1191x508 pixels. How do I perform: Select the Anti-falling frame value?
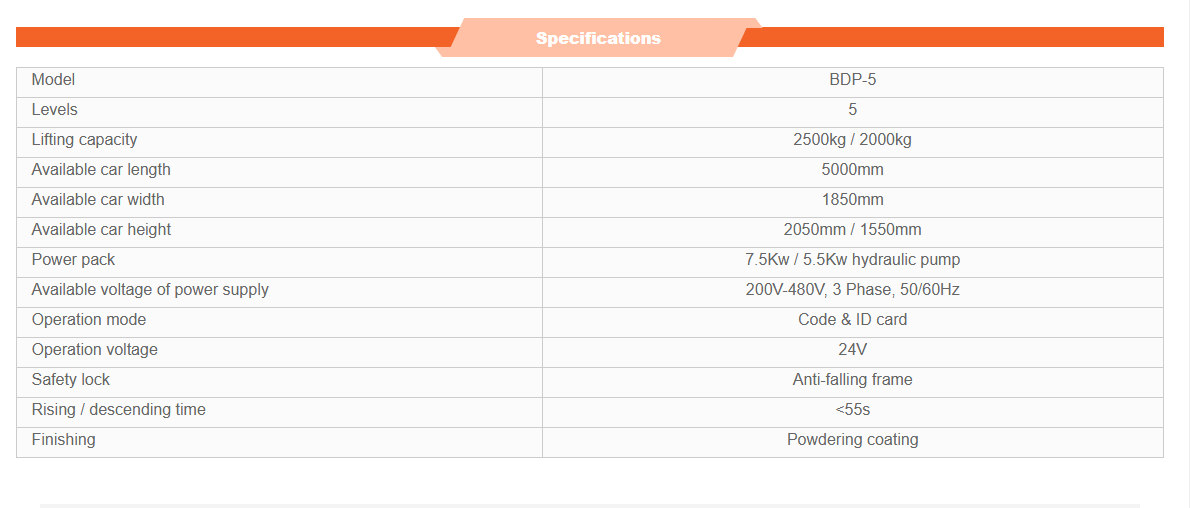point(852,380)
